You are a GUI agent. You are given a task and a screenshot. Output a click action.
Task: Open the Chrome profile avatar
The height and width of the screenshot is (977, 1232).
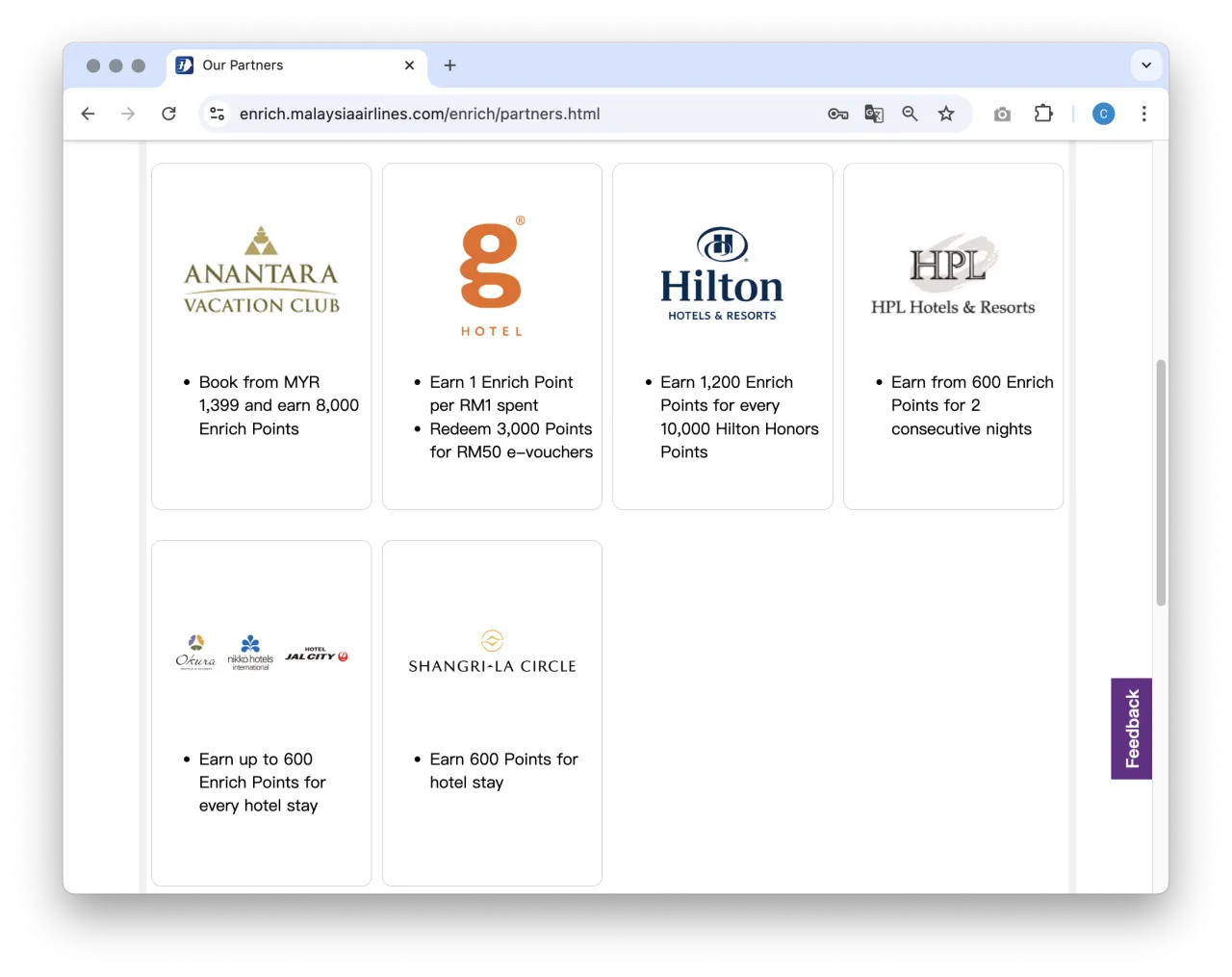pos(1103,114)
